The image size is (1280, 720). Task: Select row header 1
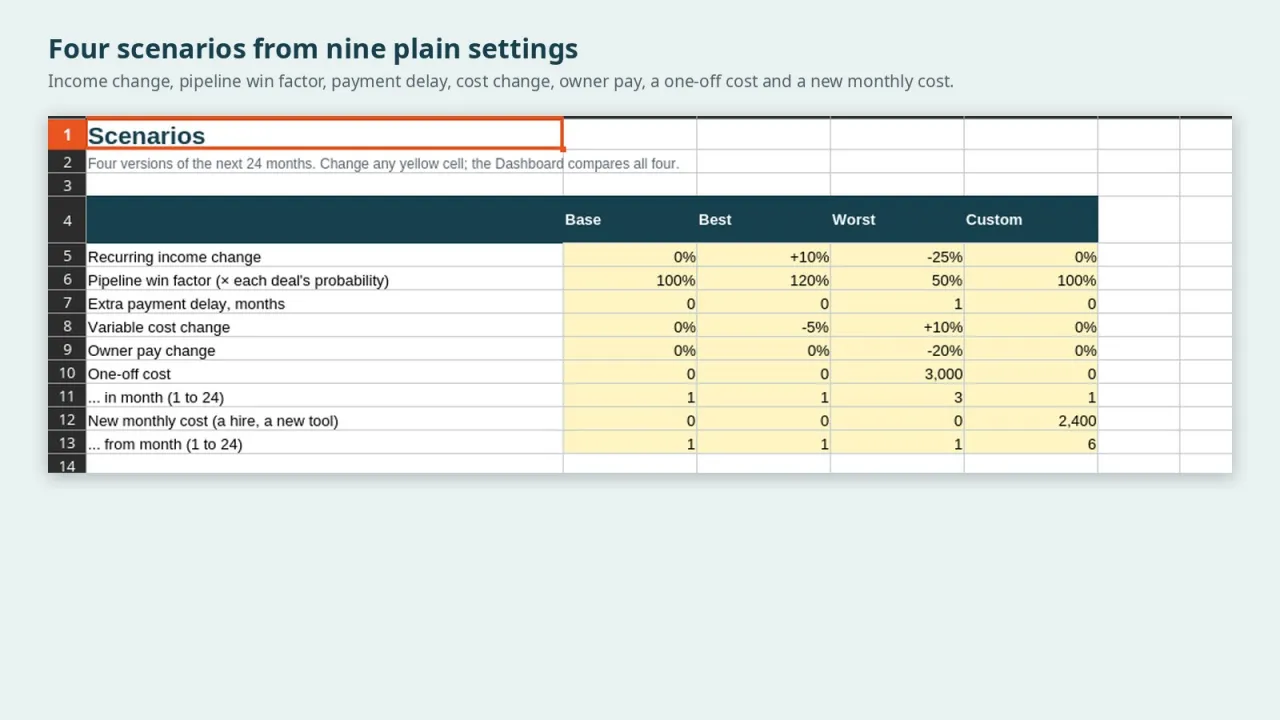[67, 135]
